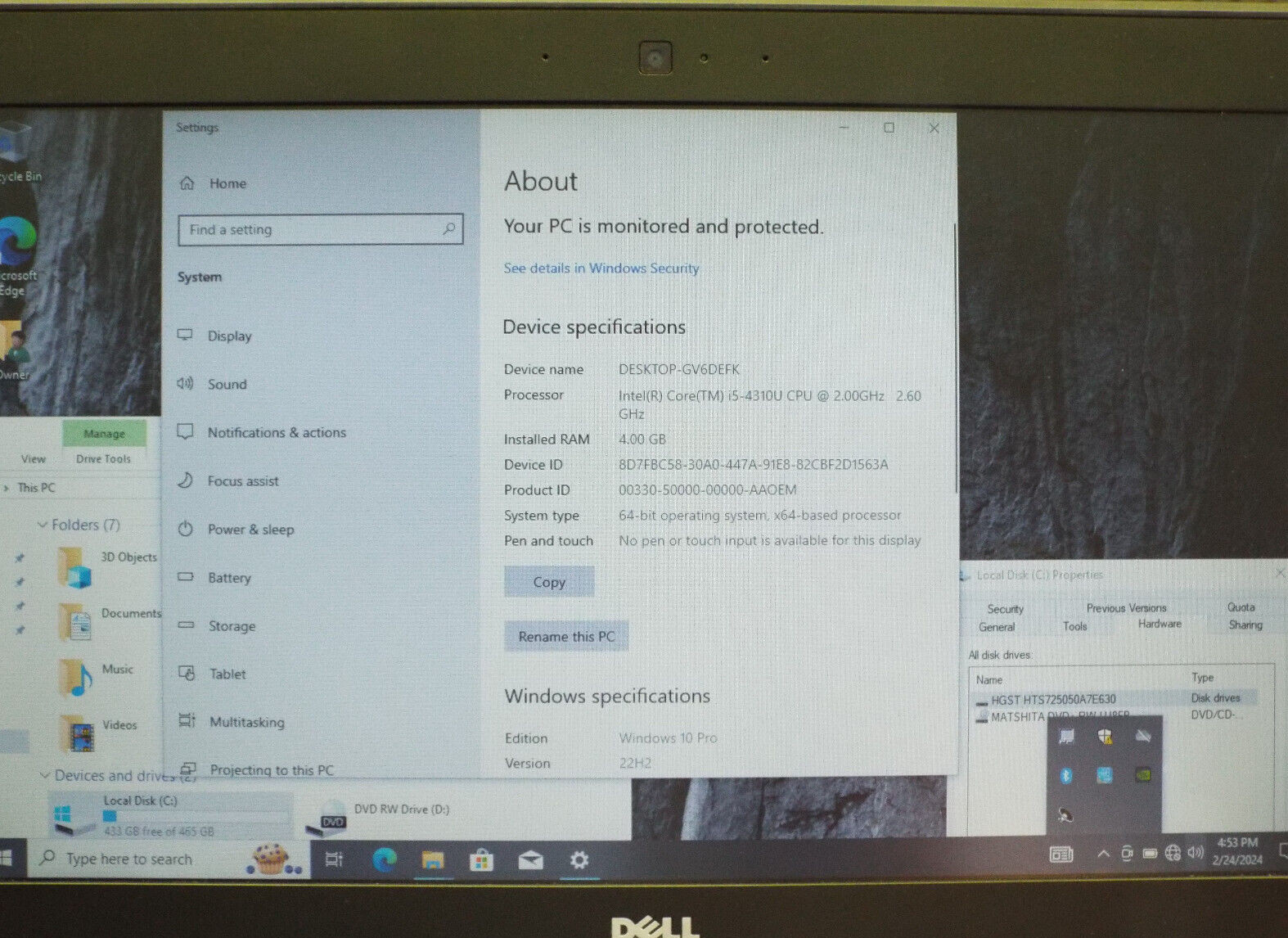Screen dimensions: 1288x938
Task: Select Manage tab in File Explorer
Action: pos(104,433)
